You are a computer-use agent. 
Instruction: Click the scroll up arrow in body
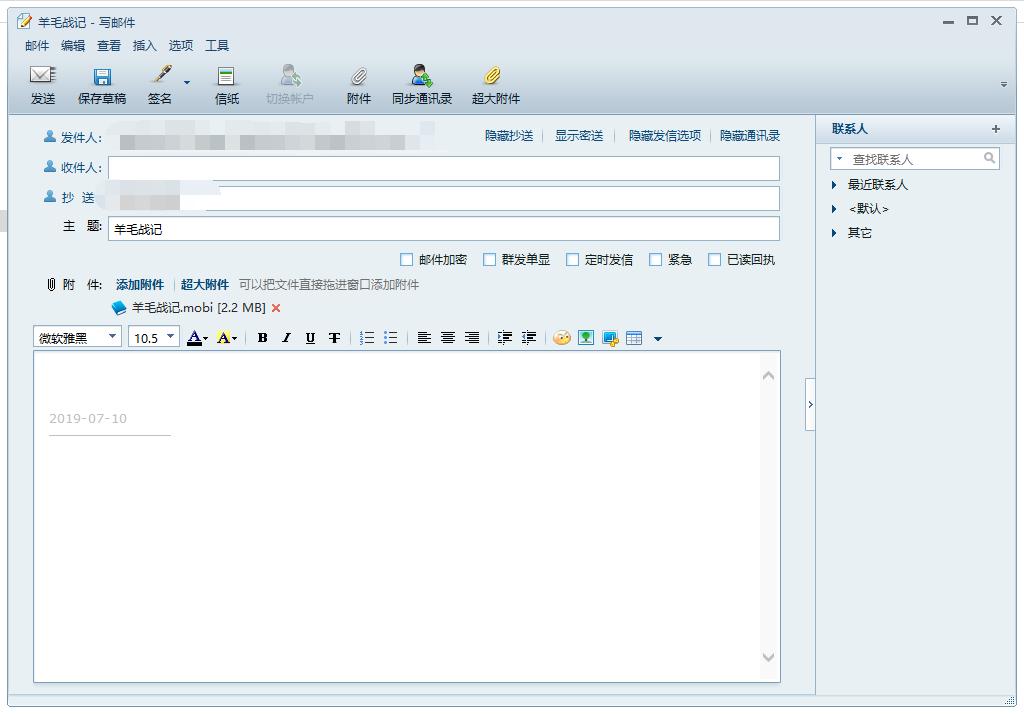[x=768, y=376]
